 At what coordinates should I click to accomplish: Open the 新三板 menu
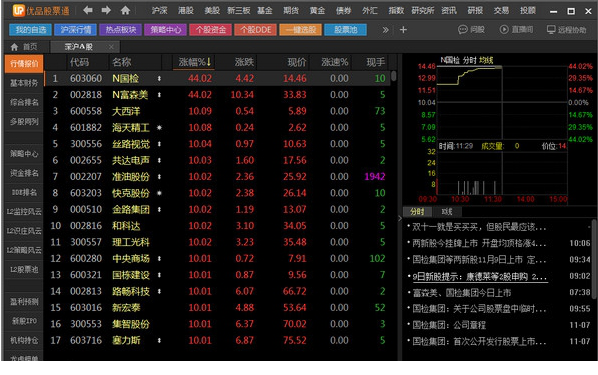pyautogui.click(x=238, y=10)
